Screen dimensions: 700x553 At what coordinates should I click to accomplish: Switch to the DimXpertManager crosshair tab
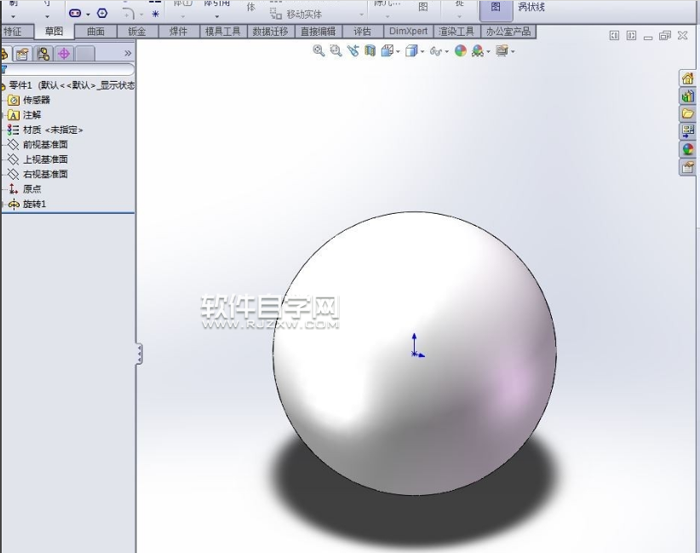64,54
